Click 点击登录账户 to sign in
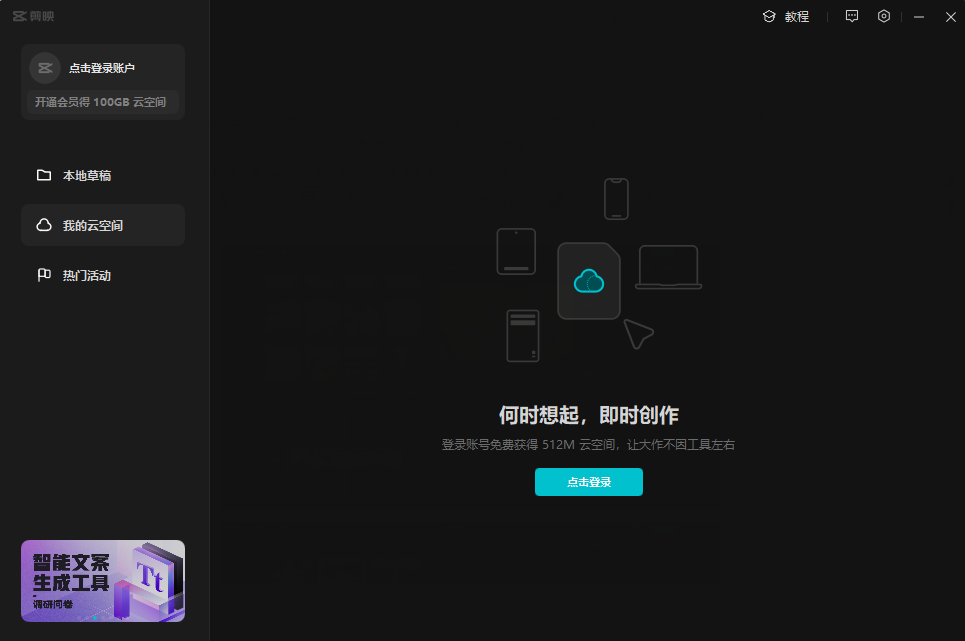The image size is (965, 641). pos(104,67)
